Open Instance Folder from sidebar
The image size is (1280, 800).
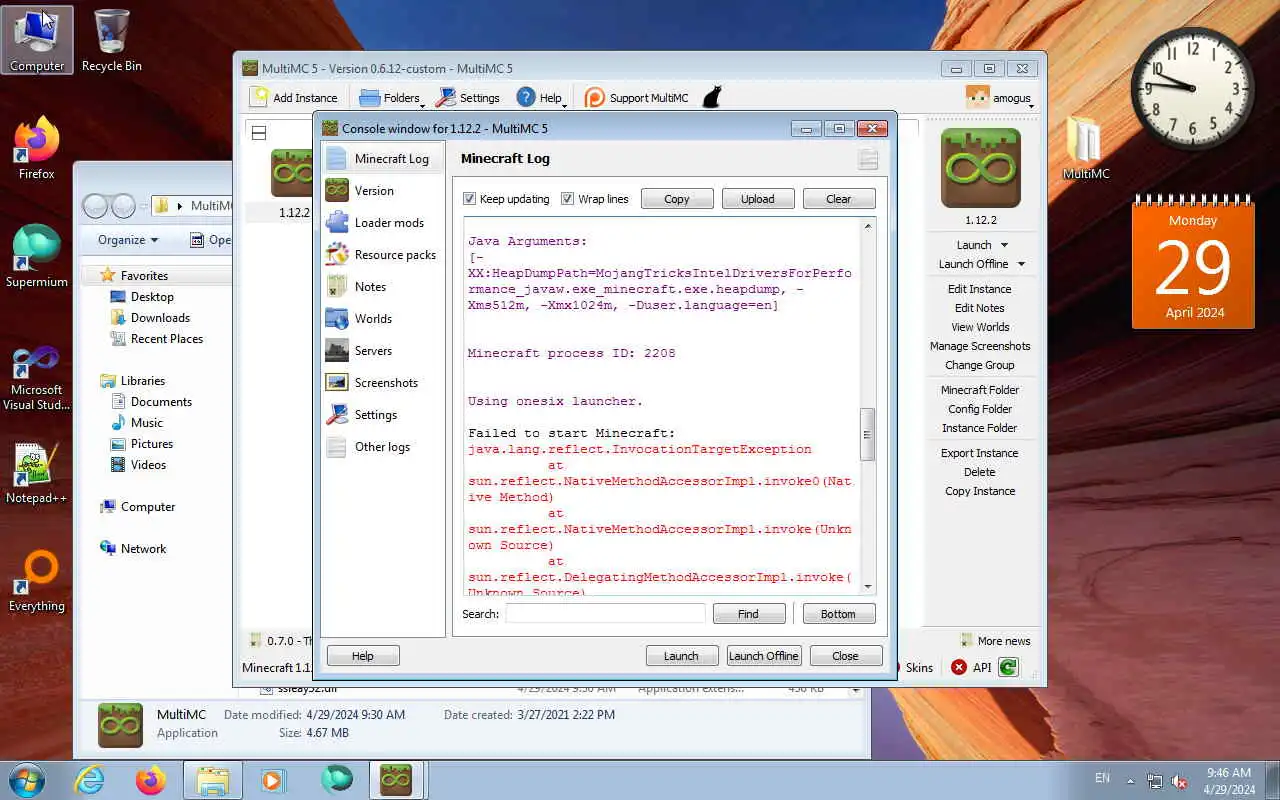(x=980, y=428)
